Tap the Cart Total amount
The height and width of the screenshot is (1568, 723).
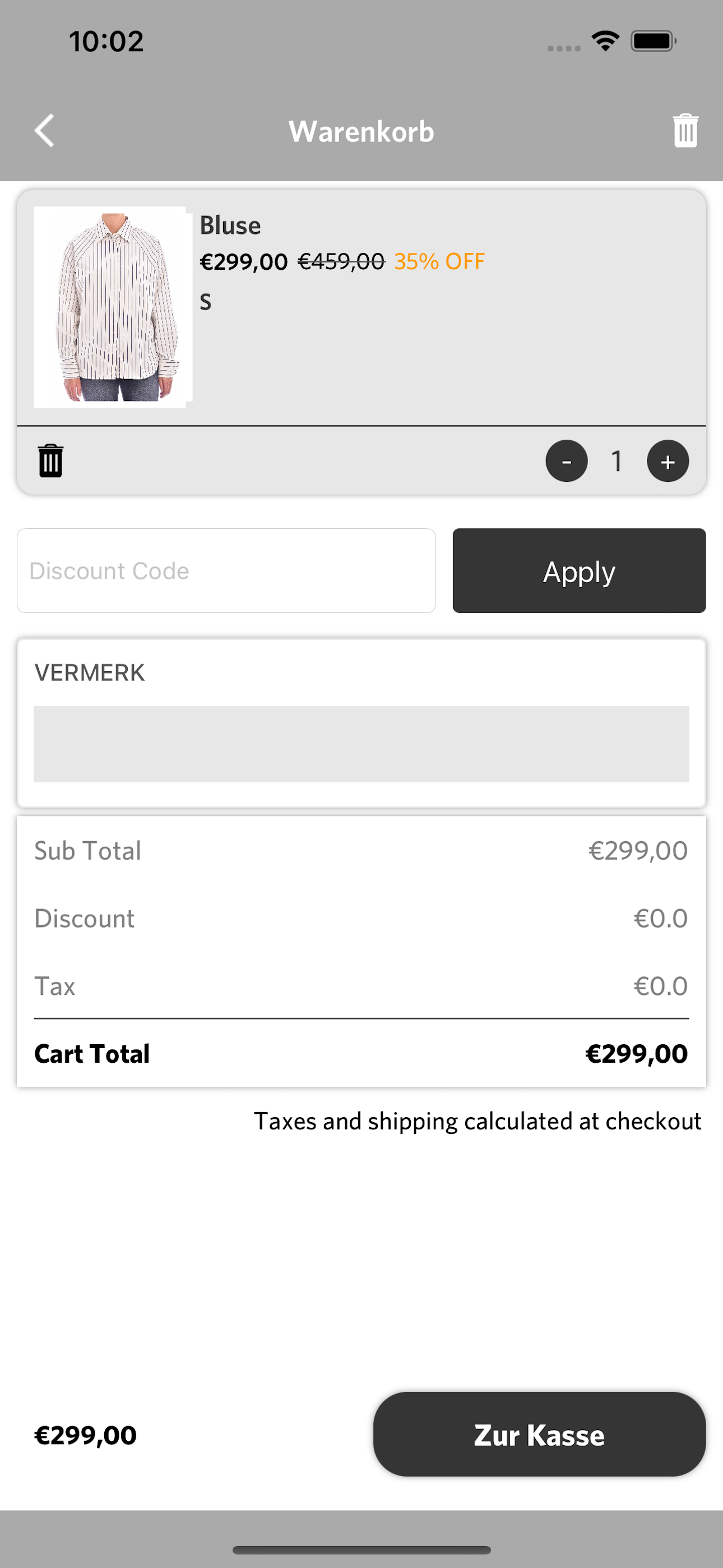tap(636, 1054)
